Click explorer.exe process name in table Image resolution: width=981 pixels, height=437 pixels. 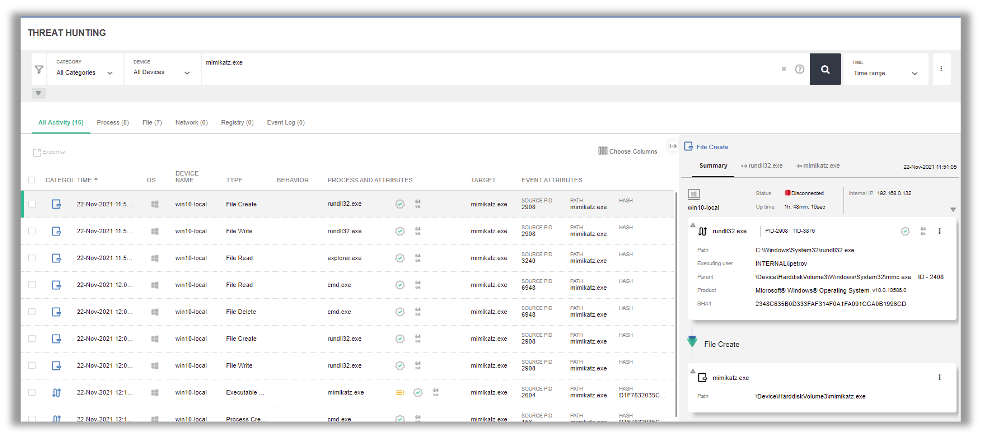345,258
